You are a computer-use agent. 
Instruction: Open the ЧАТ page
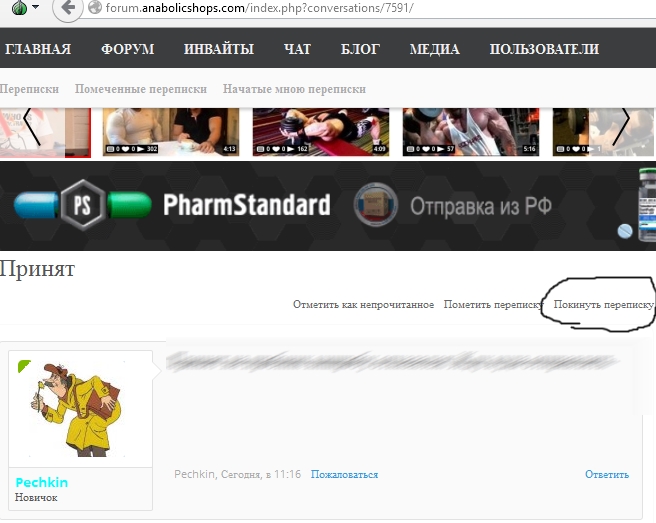(297, 49)
